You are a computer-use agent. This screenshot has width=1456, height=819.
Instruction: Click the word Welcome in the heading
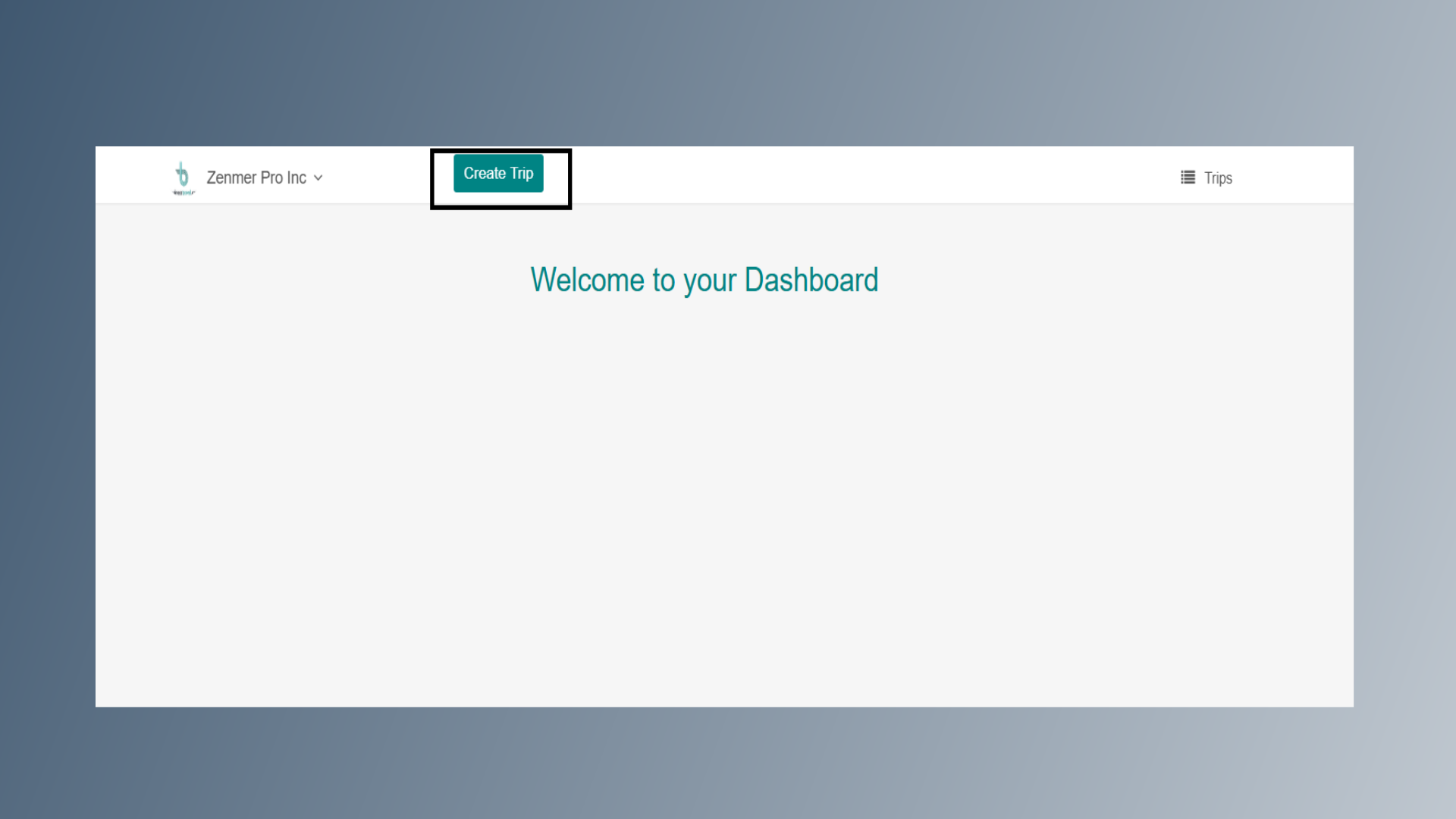coord(588,280)
